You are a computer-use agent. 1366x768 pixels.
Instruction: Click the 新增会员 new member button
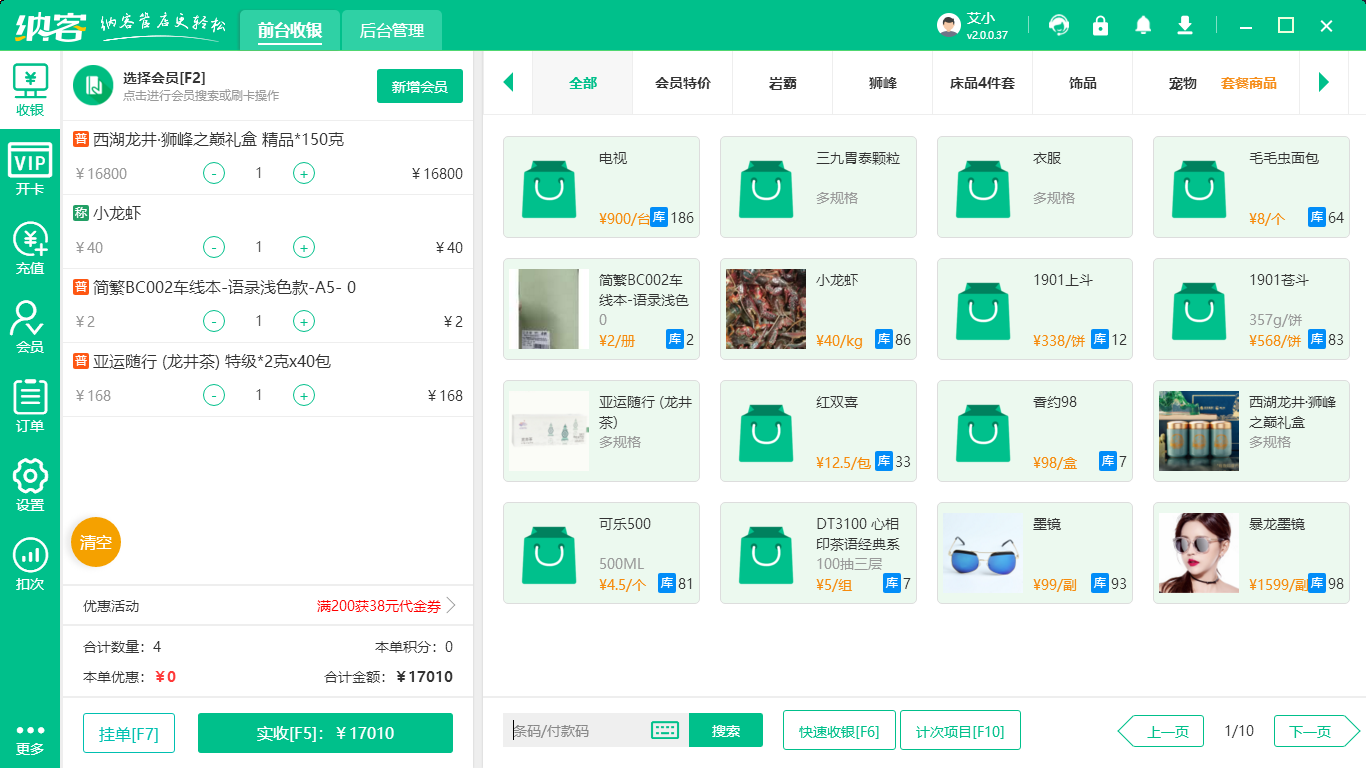tap(419, 87)
